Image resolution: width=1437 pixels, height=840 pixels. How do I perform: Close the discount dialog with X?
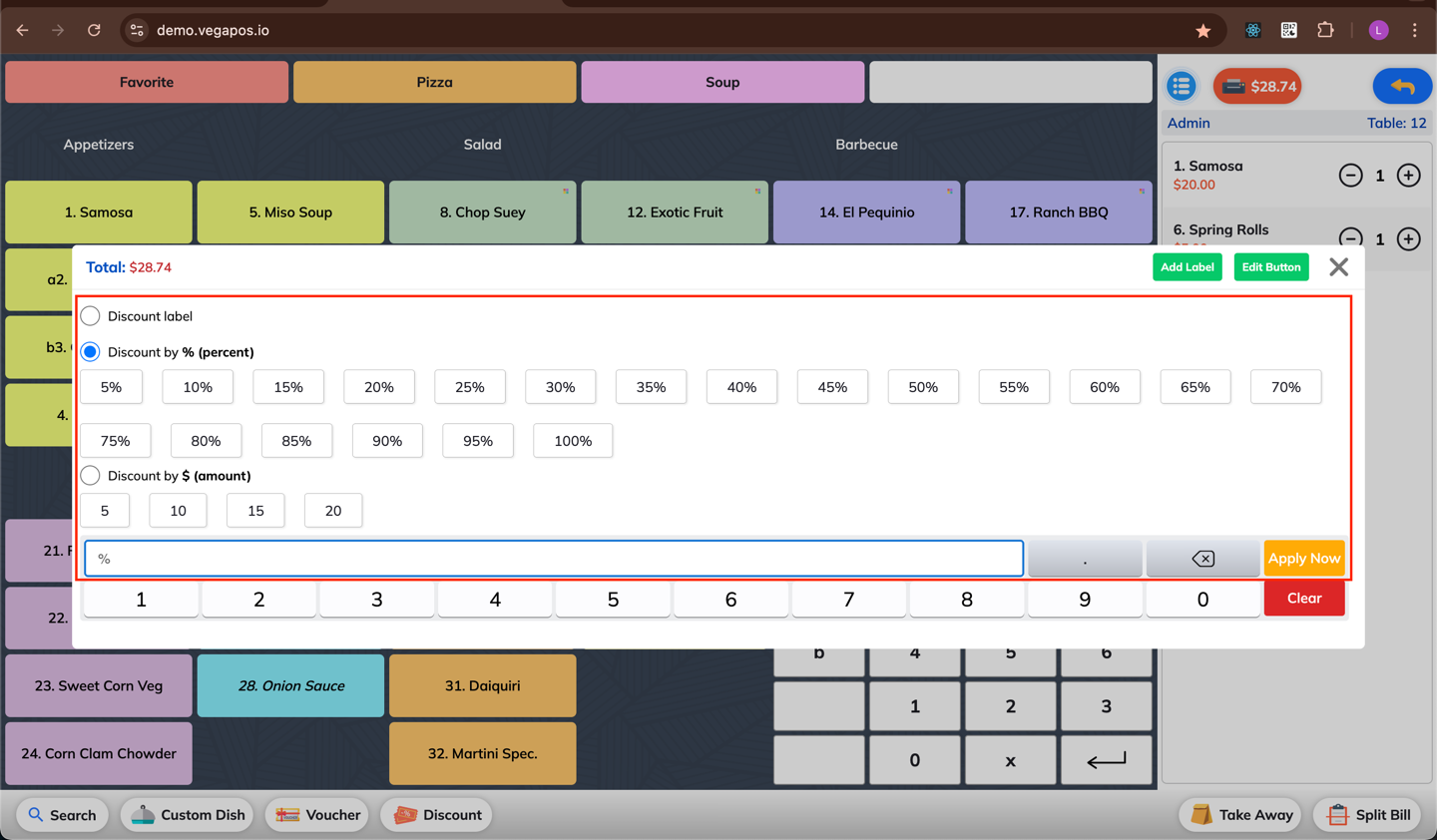click(x=1338, y=267)
